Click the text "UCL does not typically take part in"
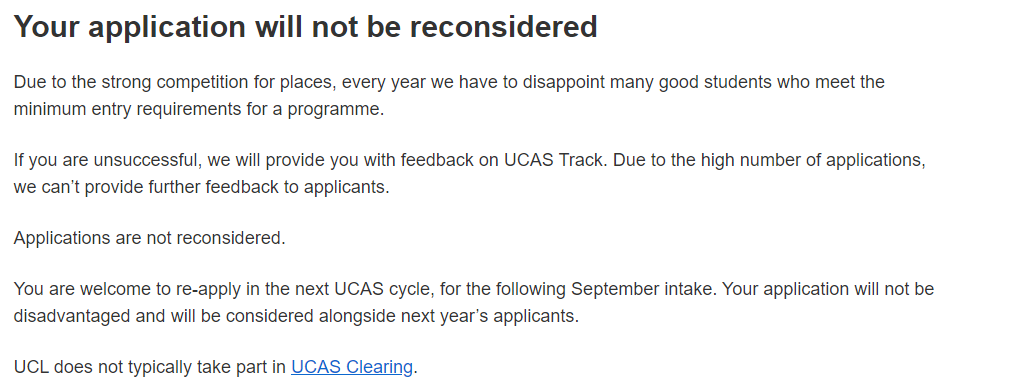This screenshot has width=1011, height=391. pos(150,367)
